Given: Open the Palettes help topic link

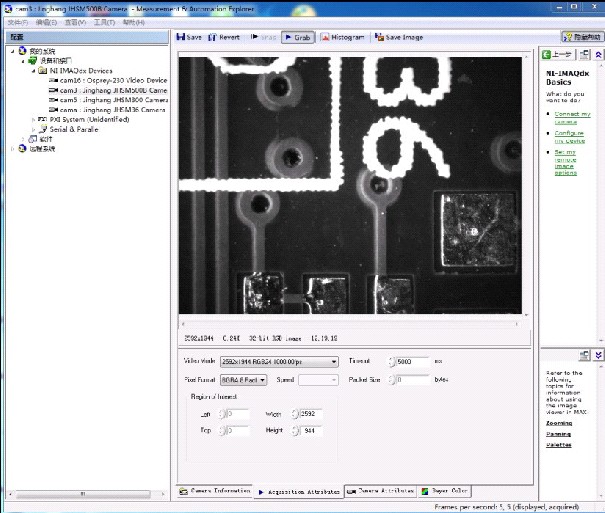Looking at the screenshot, I should click(558, 445).
